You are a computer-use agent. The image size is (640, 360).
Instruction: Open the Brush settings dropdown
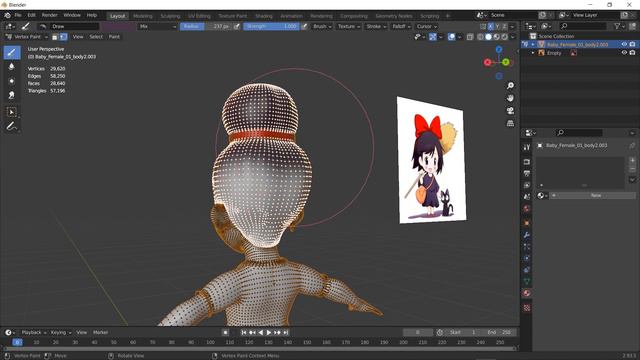[322, 26]
